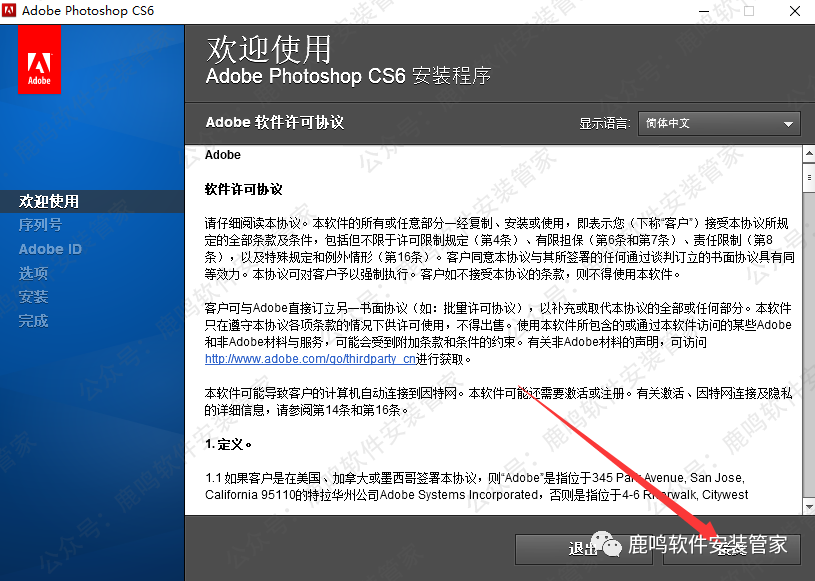Click the red Adobe logo in sidebar
Image resolution: width=815 pixels, height=581 pixels.
[39, 60]
